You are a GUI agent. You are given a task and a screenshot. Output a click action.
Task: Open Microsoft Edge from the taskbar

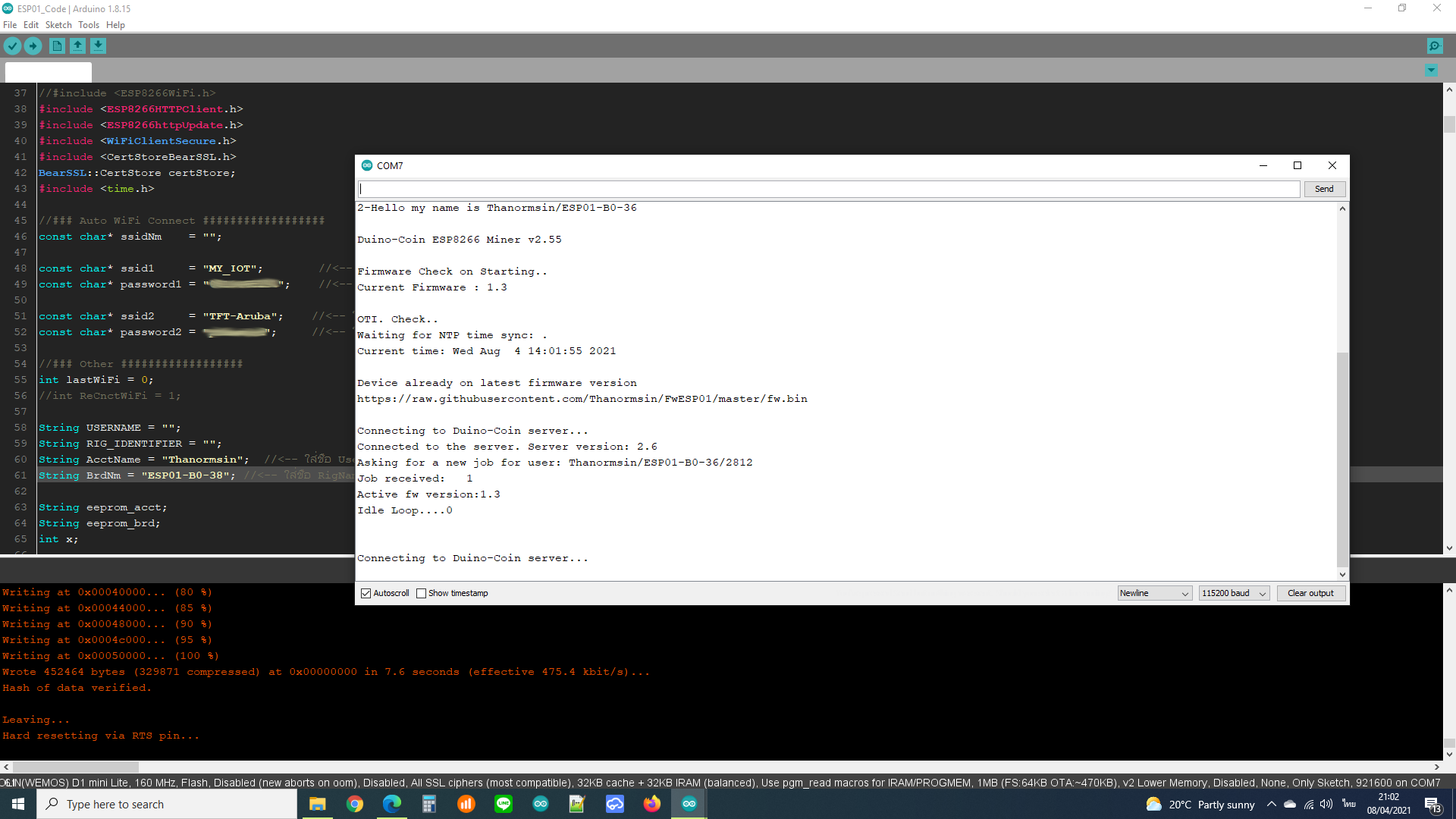[x=392, y=804]
